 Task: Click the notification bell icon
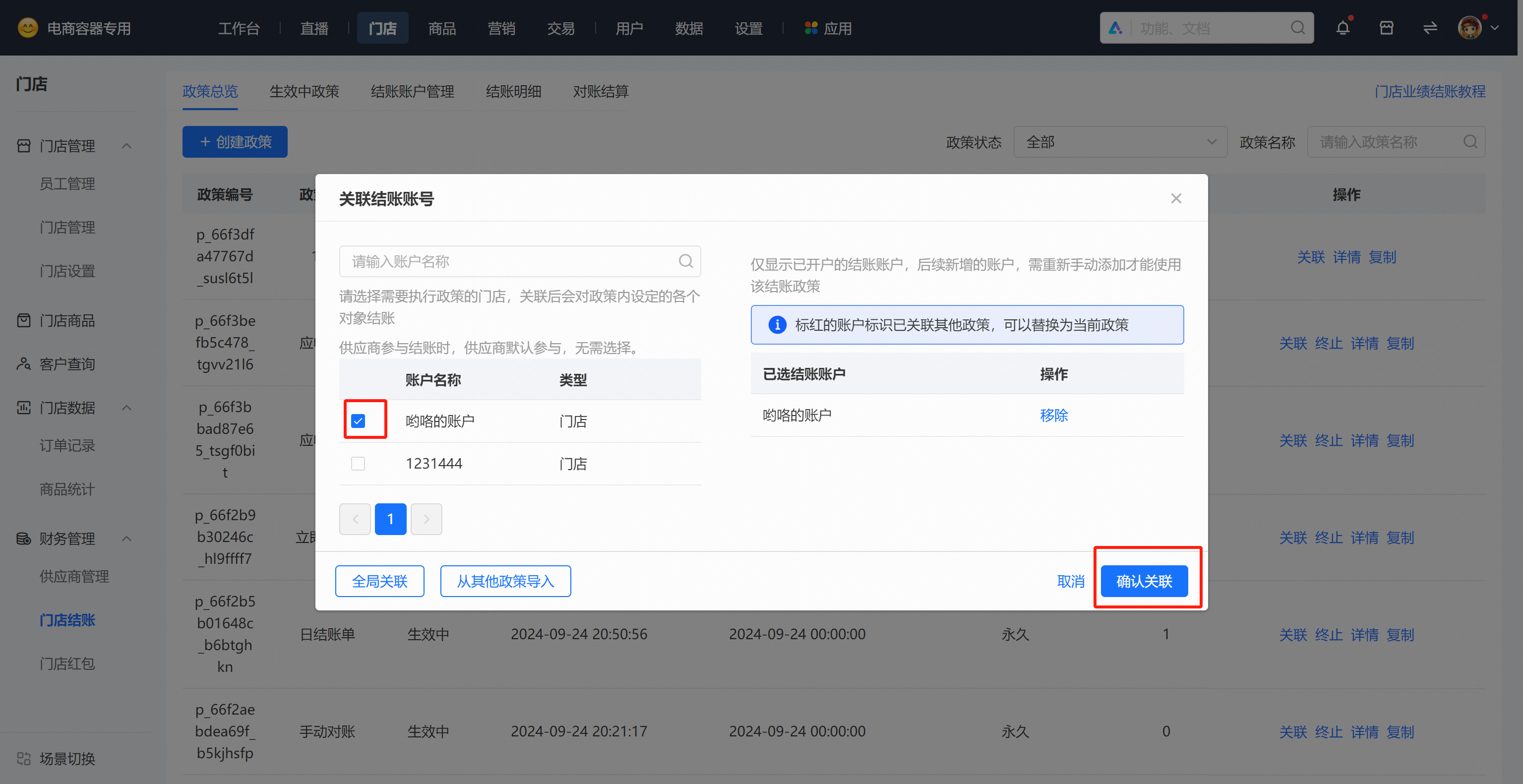(x=1342, y=28)
